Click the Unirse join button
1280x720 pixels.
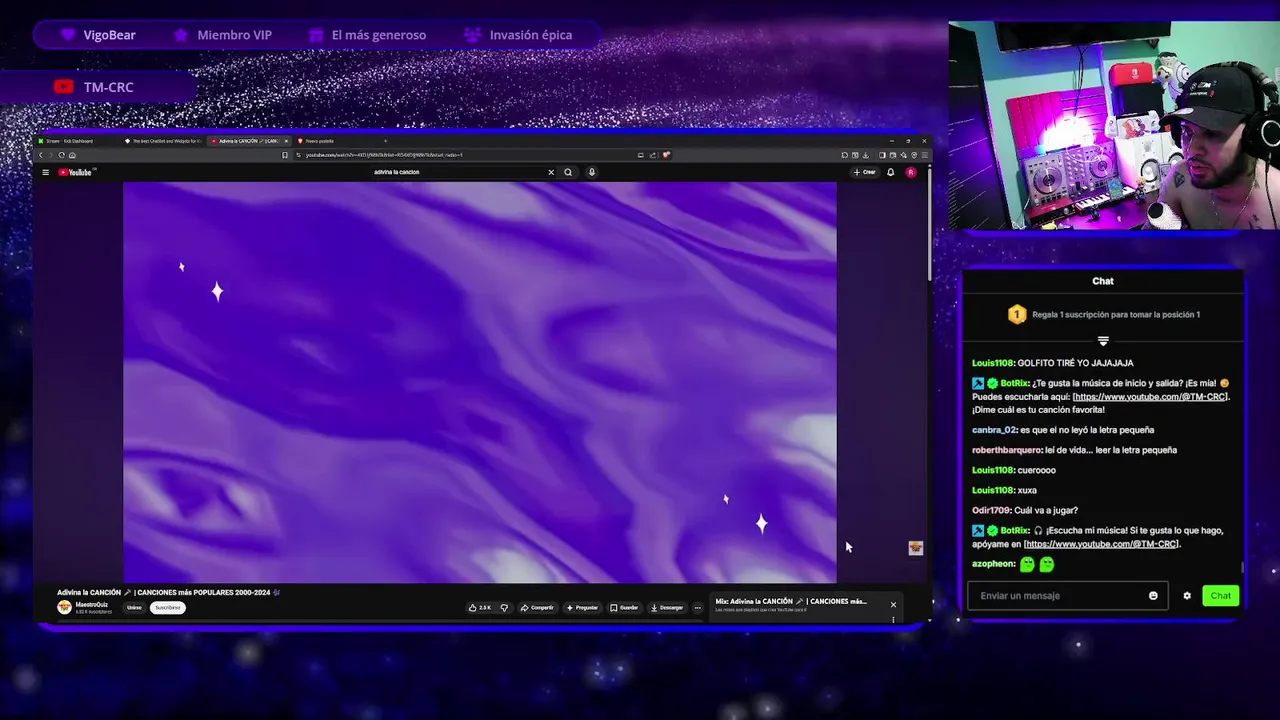tap(134, 607)
